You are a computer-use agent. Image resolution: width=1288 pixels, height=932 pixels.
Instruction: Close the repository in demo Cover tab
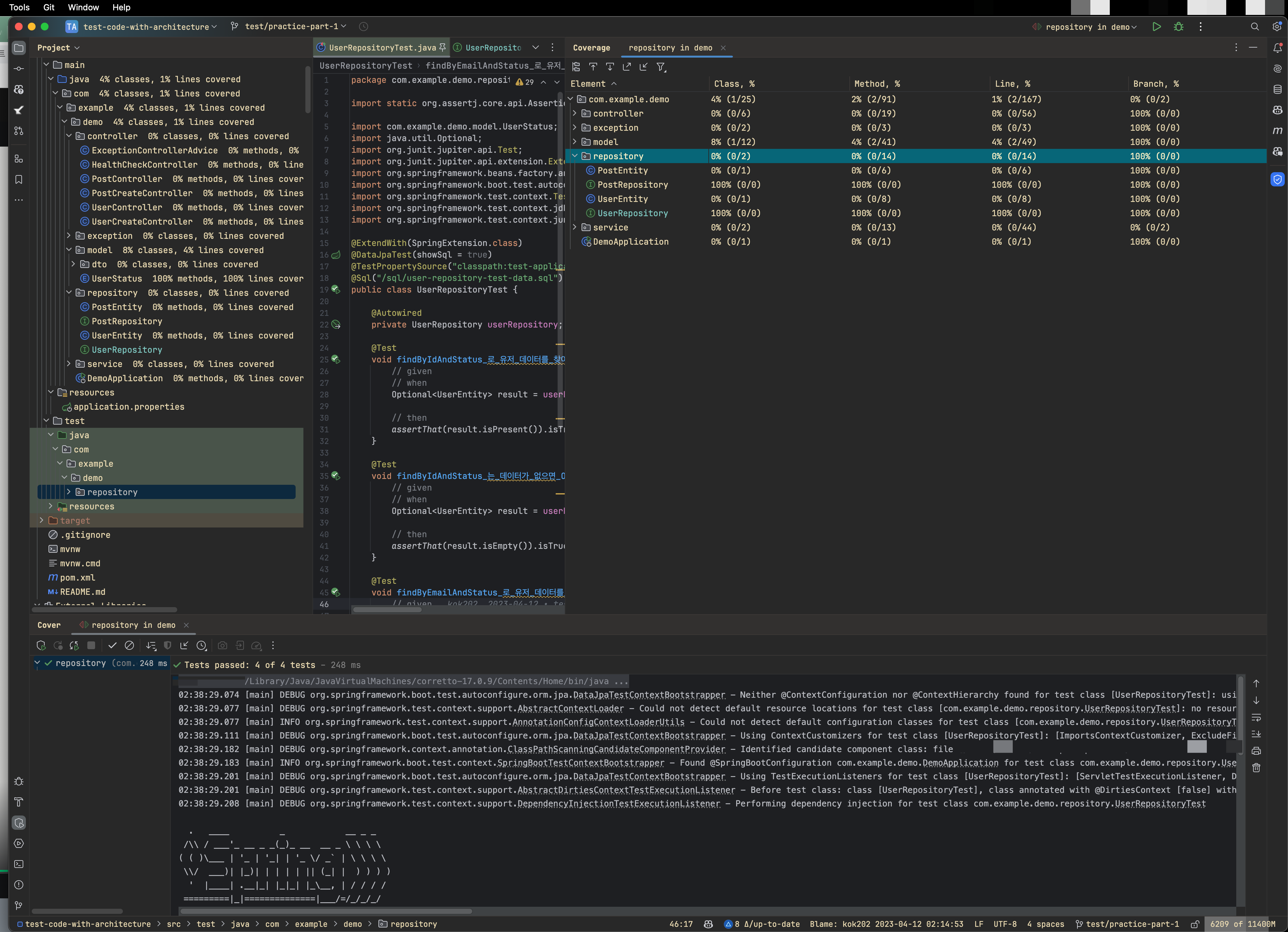click(186, 625)
